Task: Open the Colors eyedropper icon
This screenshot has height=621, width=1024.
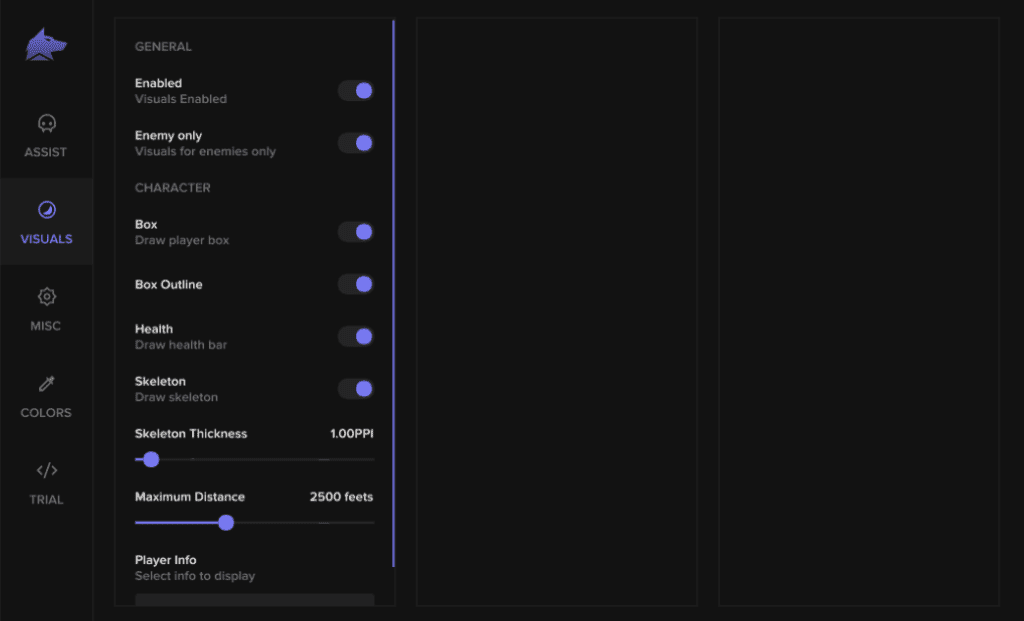Action: [46, 384]
